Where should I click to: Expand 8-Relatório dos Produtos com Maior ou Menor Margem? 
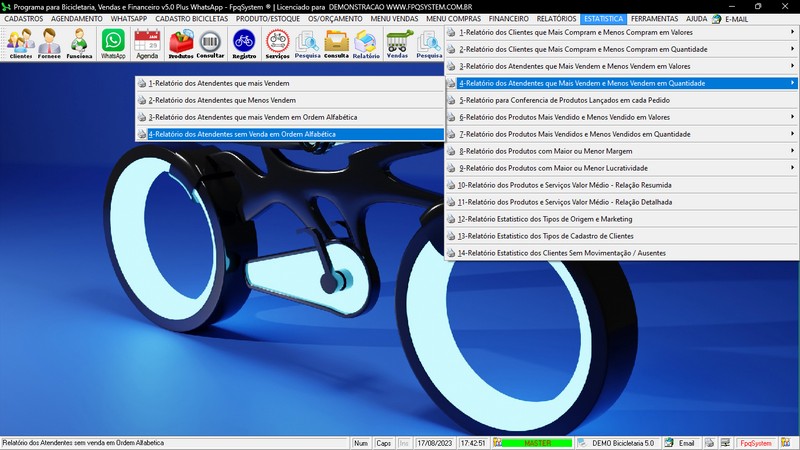pos(621,151)
